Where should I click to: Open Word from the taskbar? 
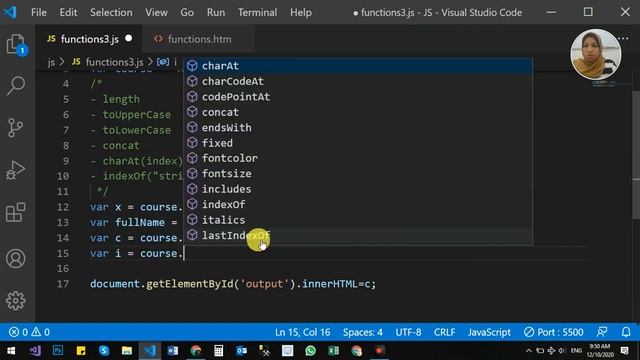pos(173,351)
